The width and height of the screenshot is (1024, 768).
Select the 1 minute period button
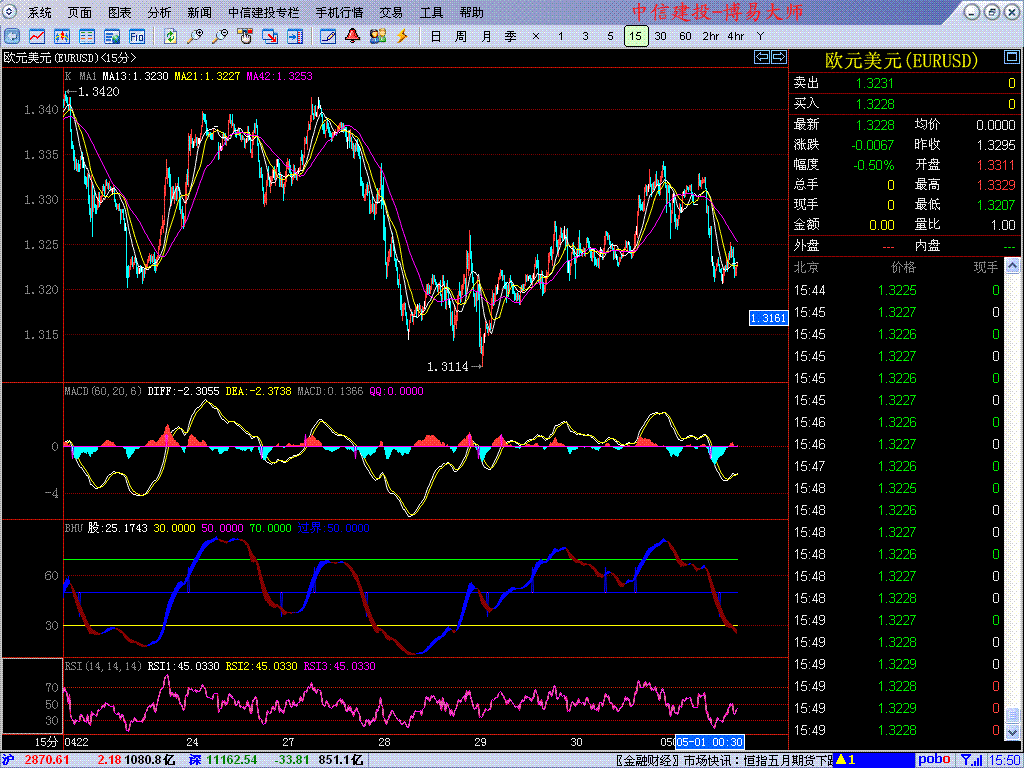point(560,36)
